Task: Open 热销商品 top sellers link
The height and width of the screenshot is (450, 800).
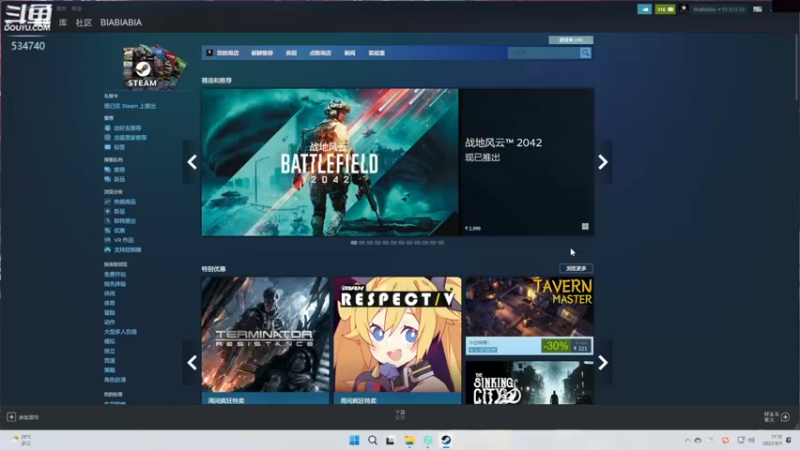Action: point(125,202)
